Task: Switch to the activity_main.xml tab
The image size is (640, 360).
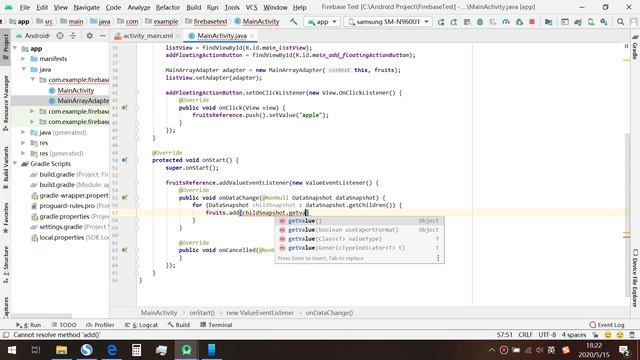Action: point(148,36)
